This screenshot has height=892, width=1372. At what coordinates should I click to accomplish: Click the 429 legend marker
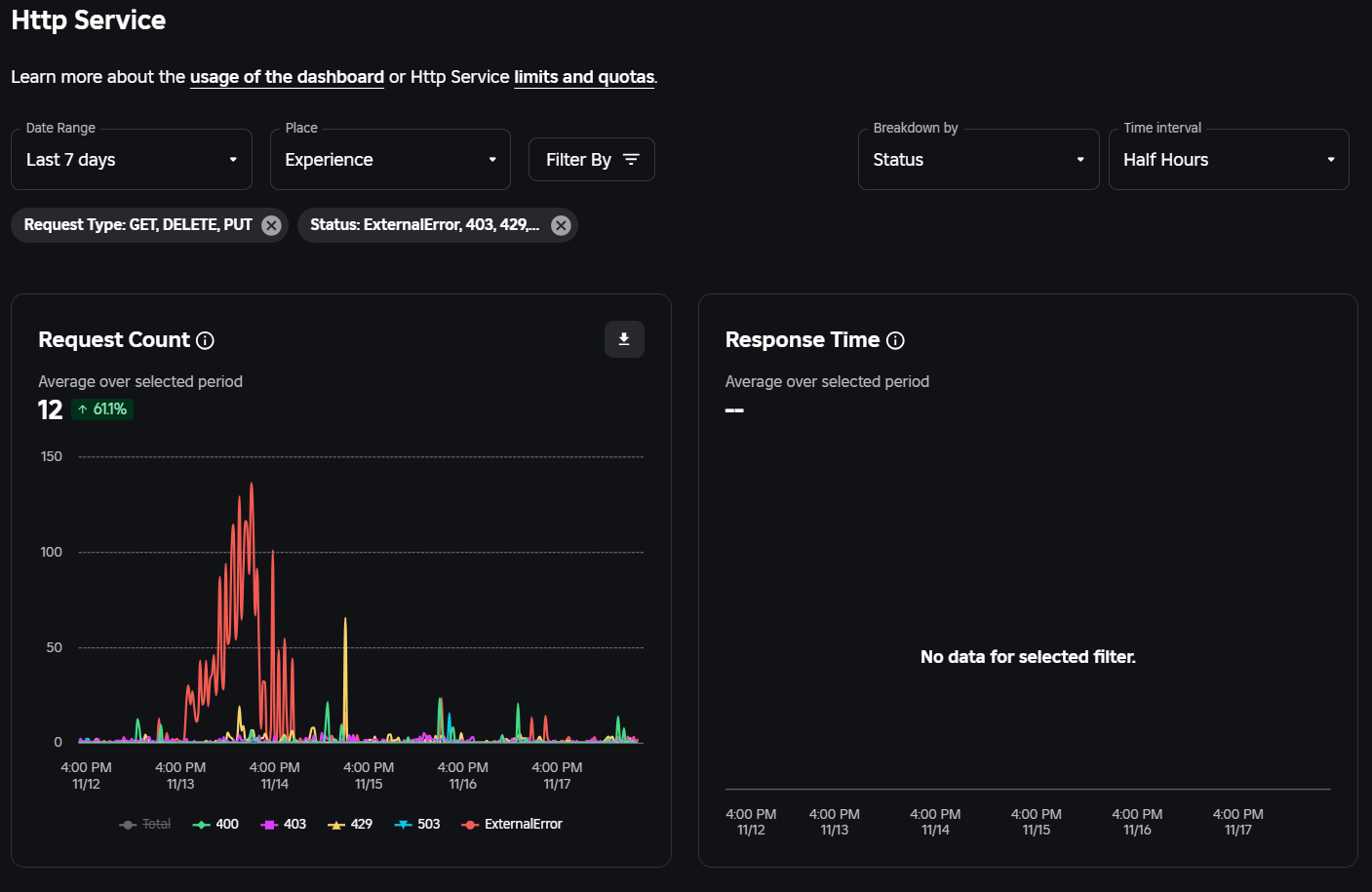336,824
